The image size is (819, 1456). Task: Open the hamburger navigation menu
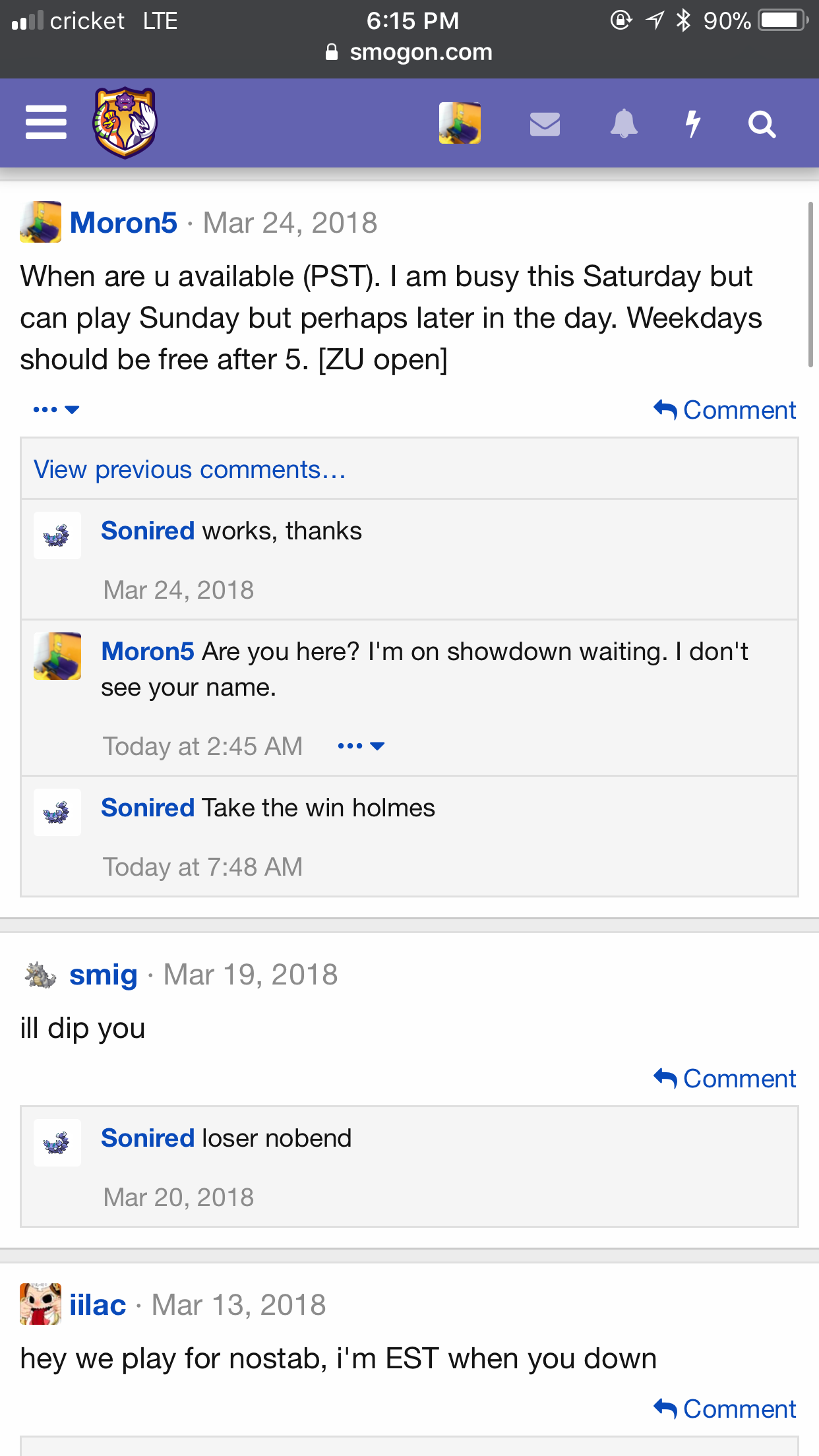click(x=45, y=123)
